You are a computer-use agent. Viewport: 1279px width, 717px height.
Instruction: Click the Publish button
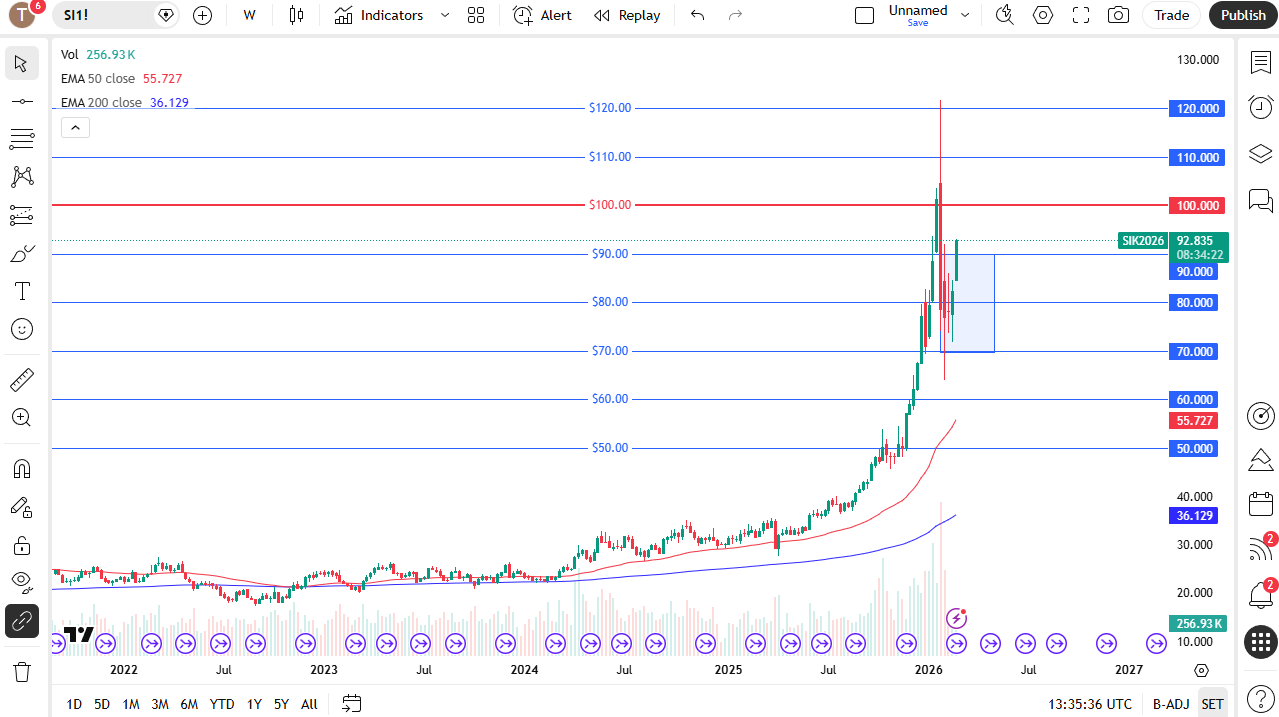1243,15
